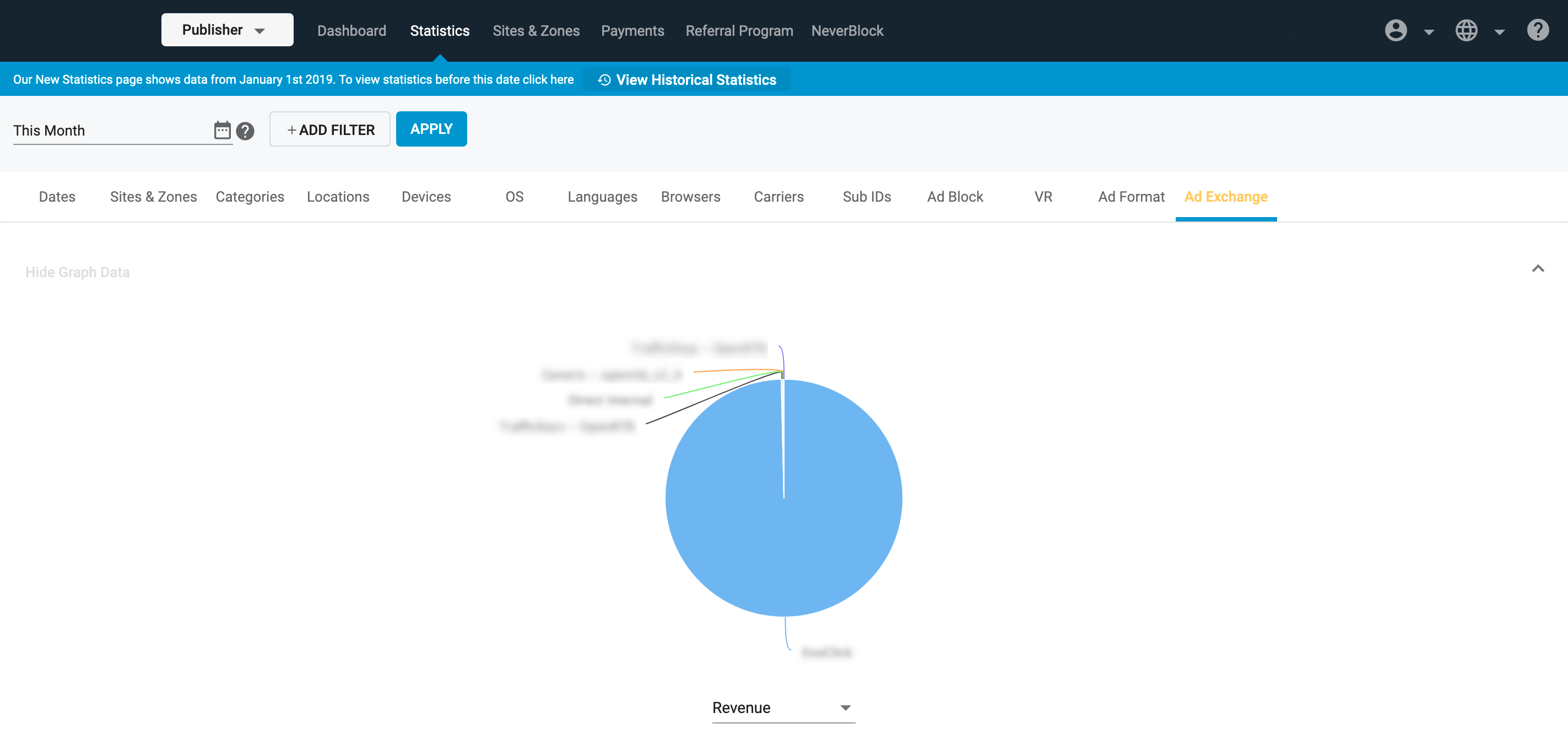The image size is (1568, 745).
Task: Click the ADD FILTER button
Action: pos(330,129)
